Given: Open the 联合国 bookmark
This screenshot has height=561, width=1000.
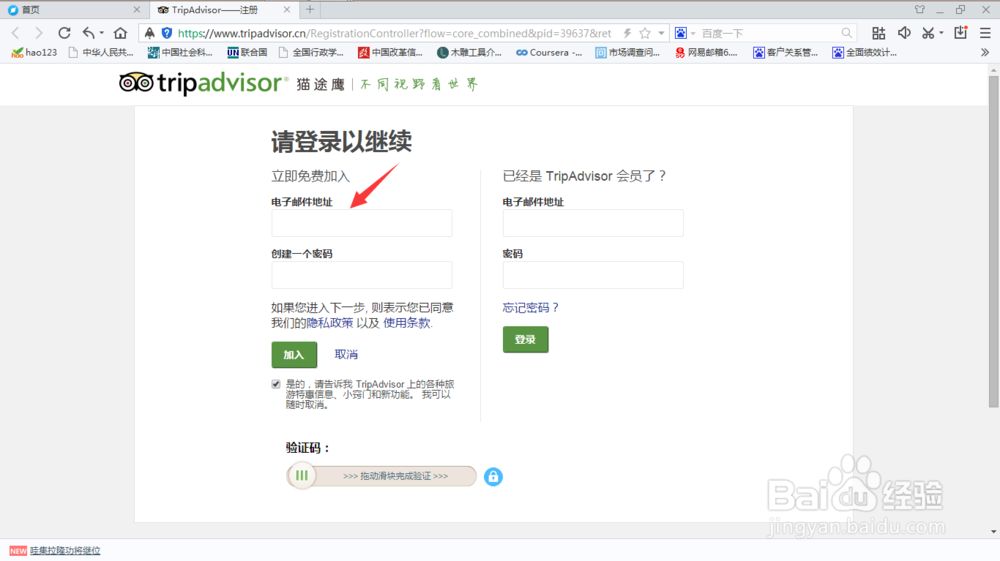Looking at the screenshot, I should [x=247, y=52].
